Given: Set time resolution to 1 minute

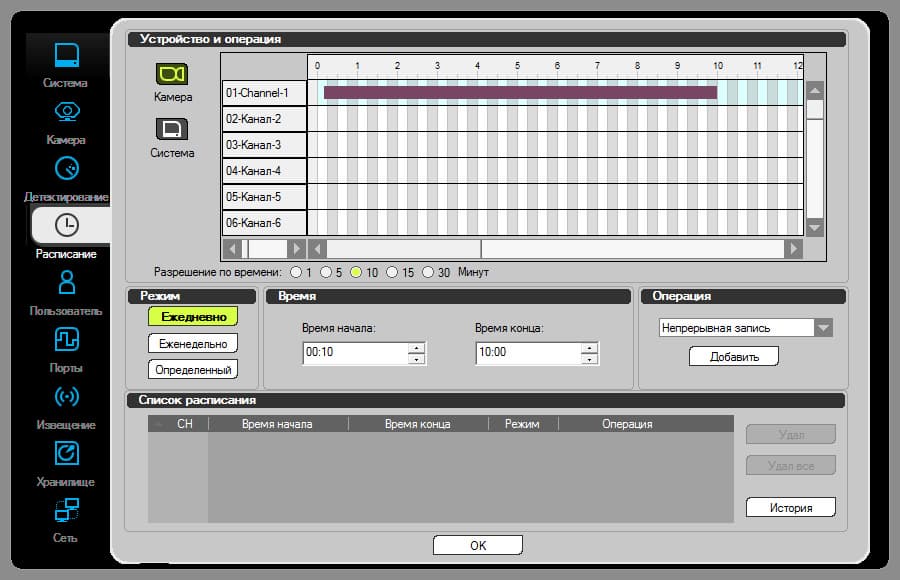Looking at the screenshot, I should pyautogui.click(x=296, y=272).
